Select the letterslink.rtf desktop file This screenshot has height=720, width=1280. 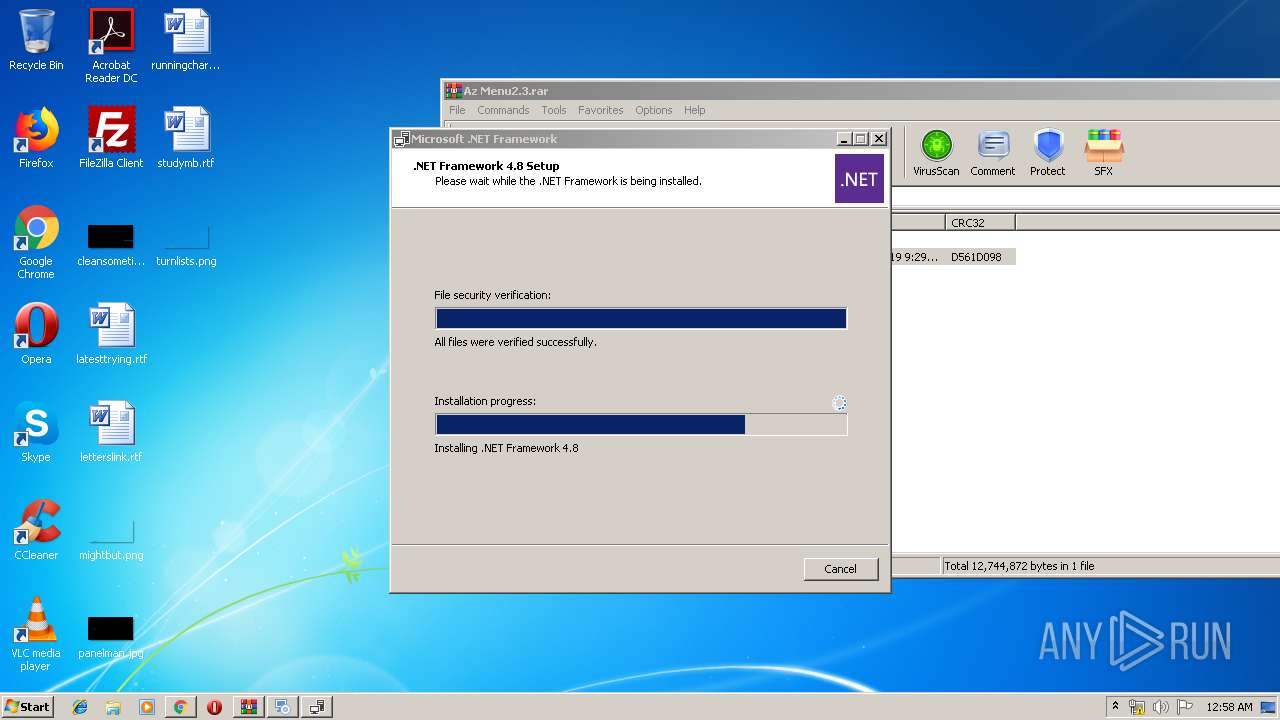tap(111, 431)
